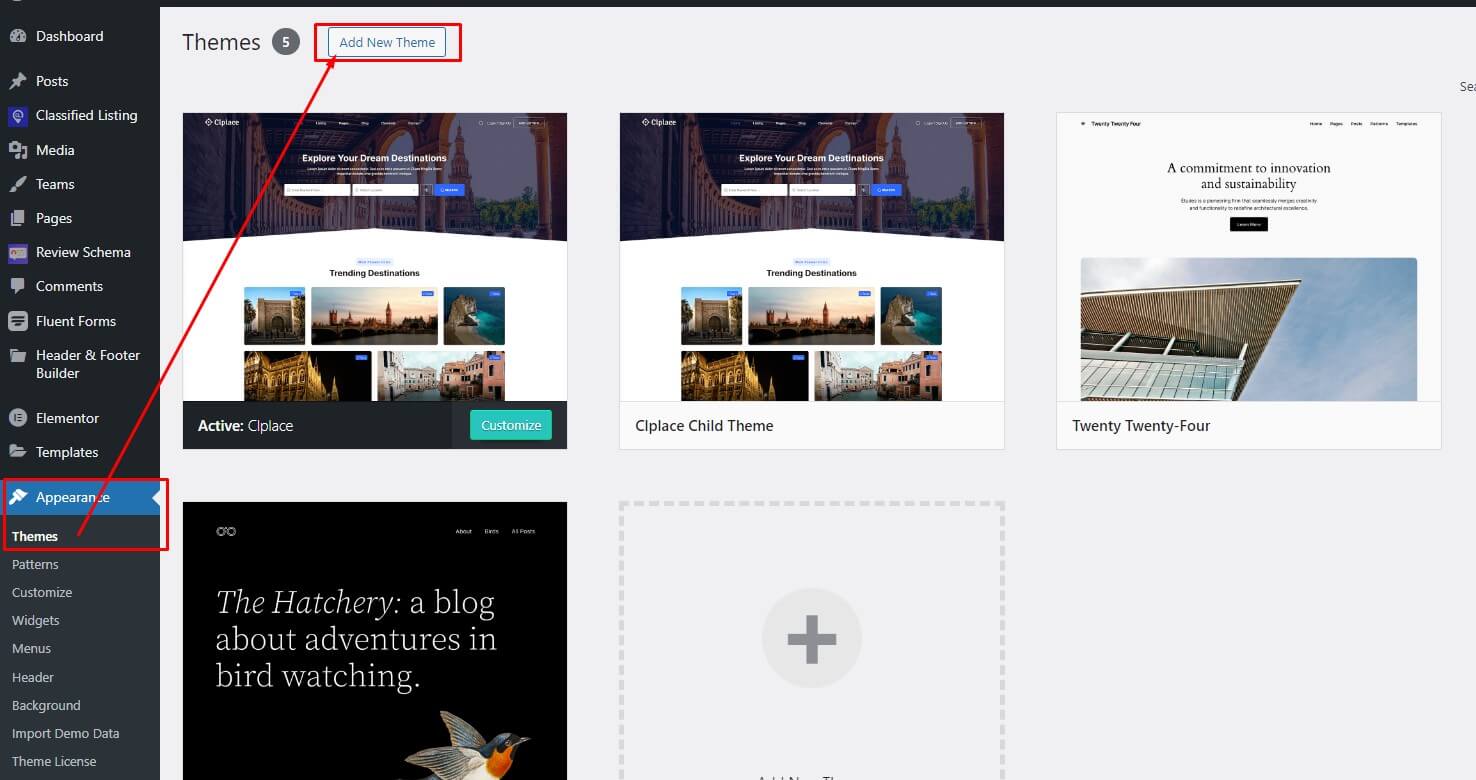Click the Templates folder icon

pos(18,452)
